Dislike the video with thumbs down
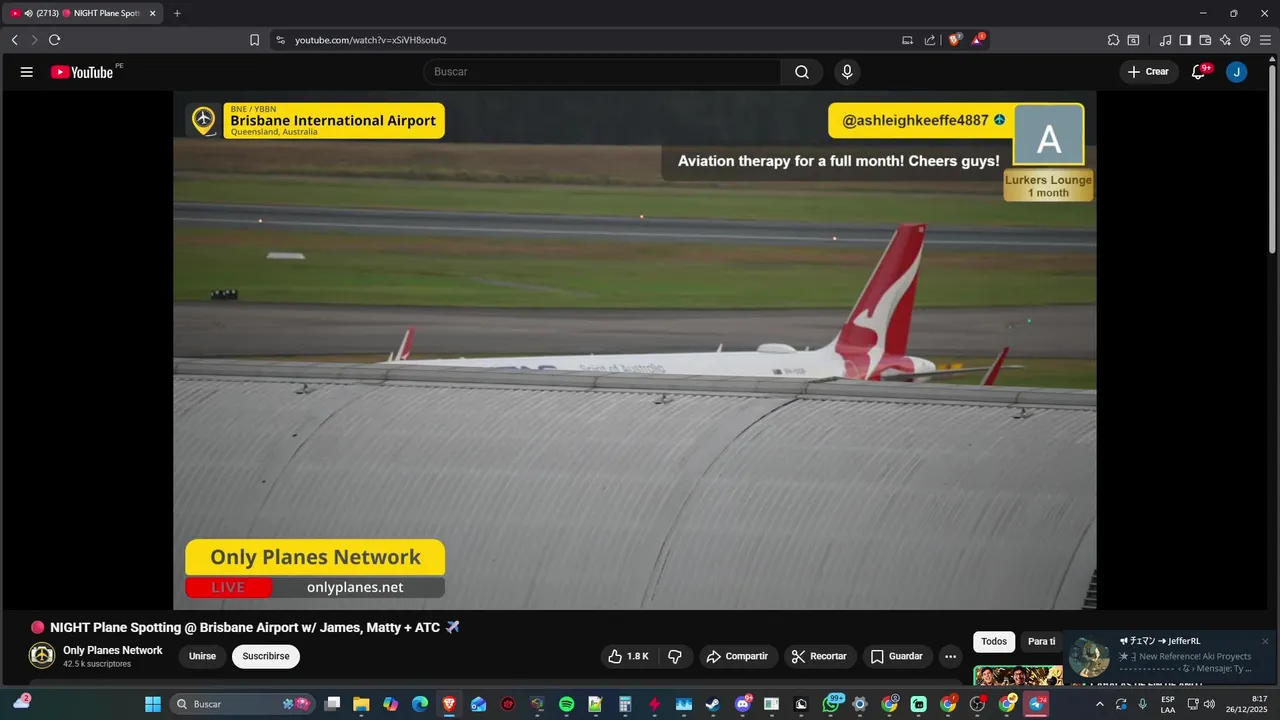 pos(675,656)
